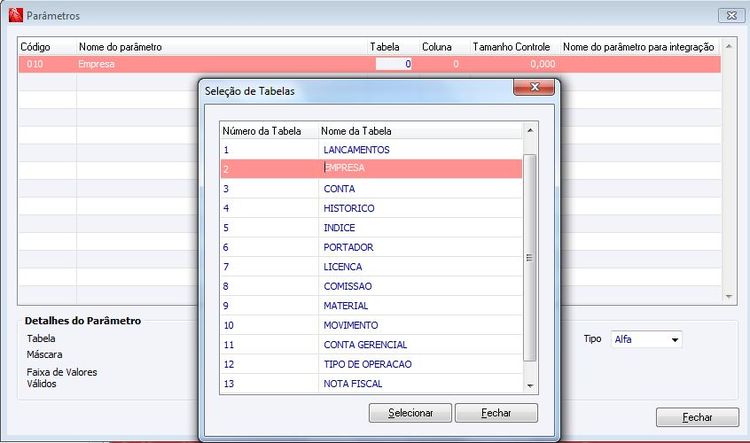Click table list scrollbar down arrow

pyautogui.click(x=530, y=386)
